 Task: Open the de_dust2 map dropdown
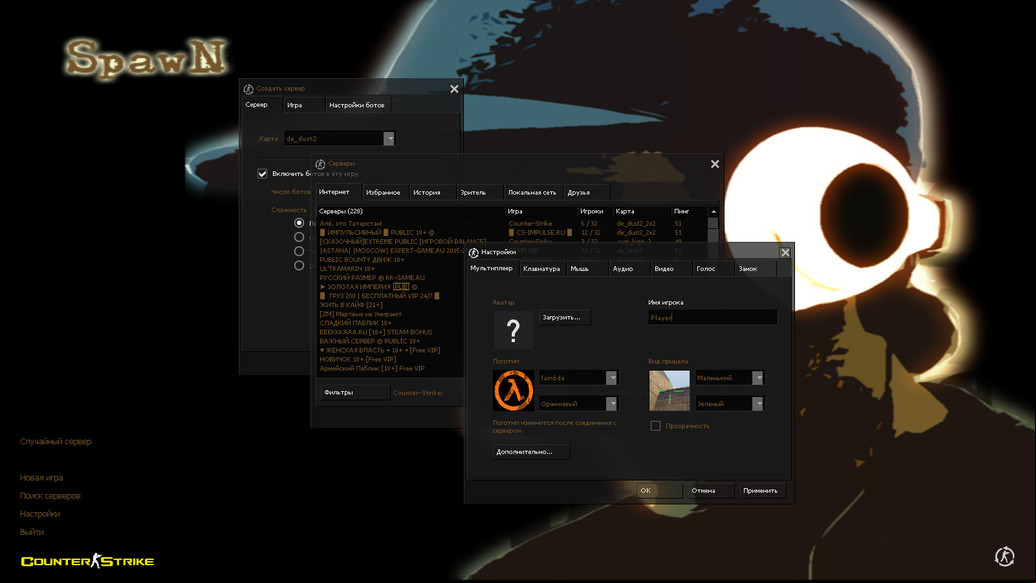[389, 138]
